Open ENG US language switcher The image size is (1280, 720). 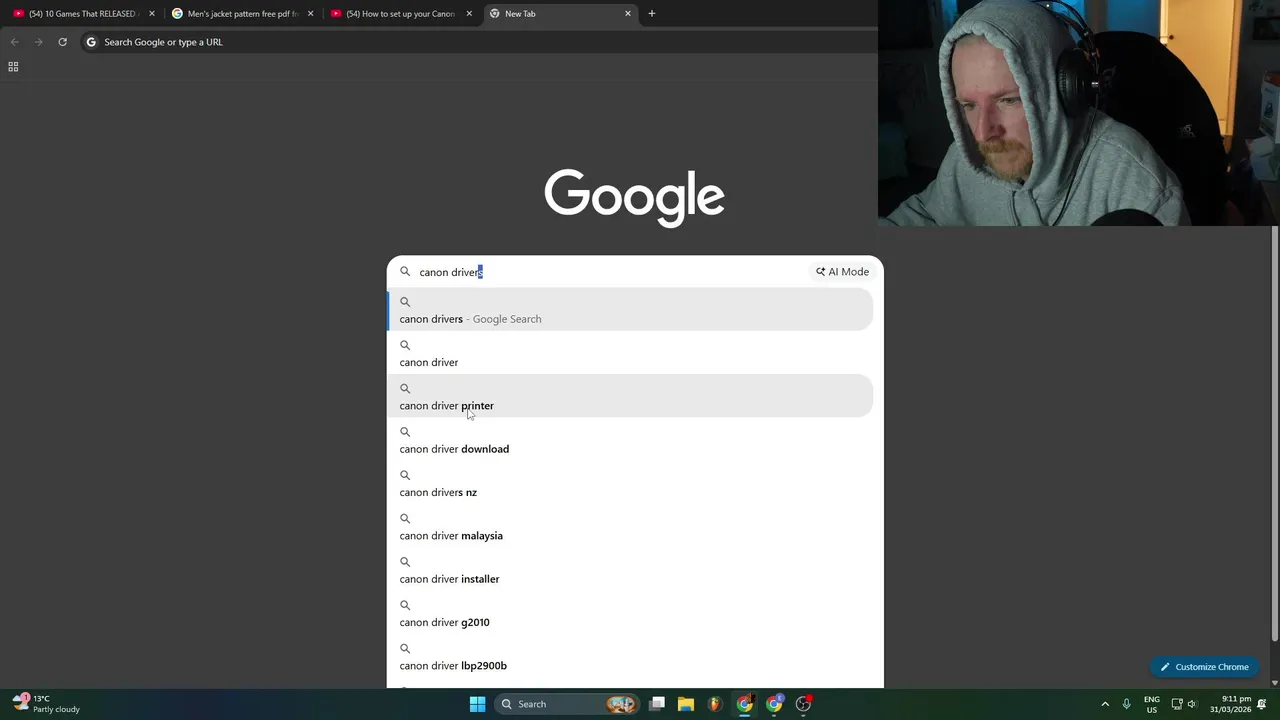(1152, 704)
